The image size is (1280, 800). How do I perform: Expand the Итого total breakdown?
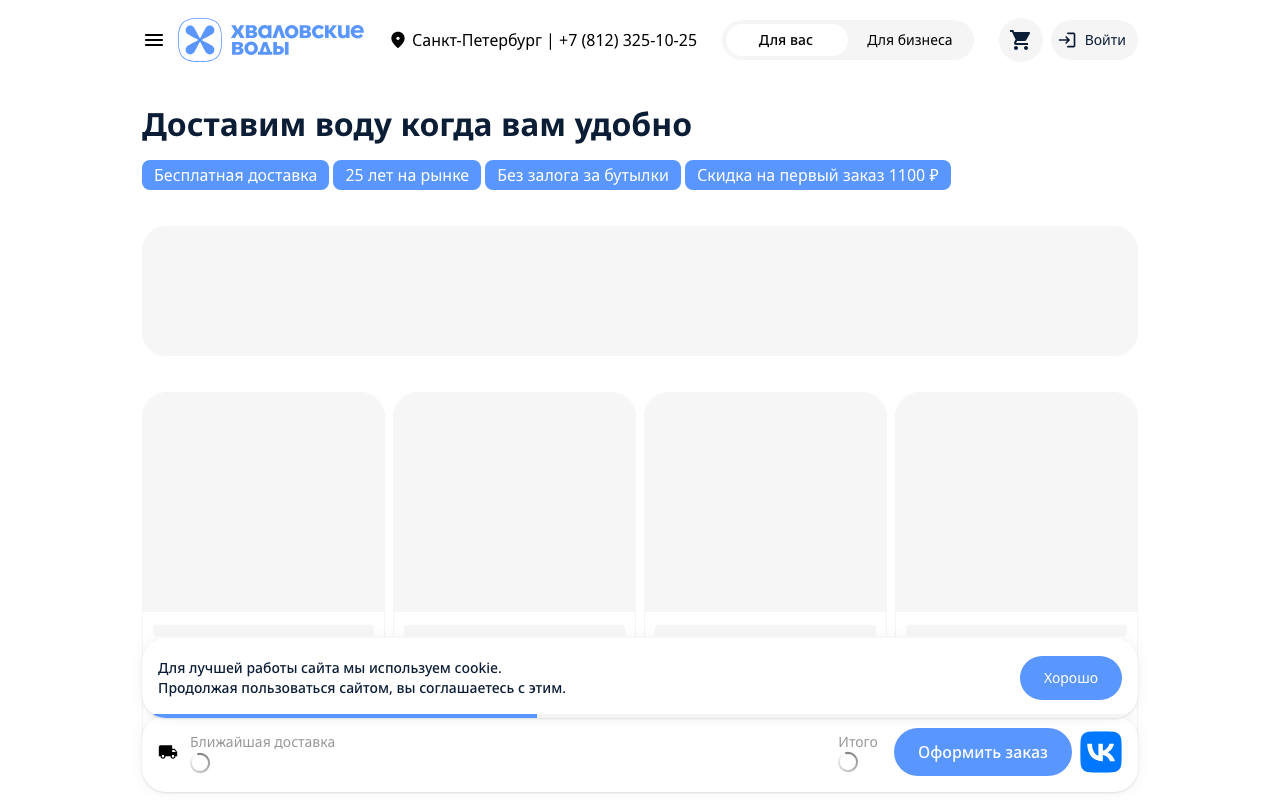pyautogui.click(x=858, y=741)
